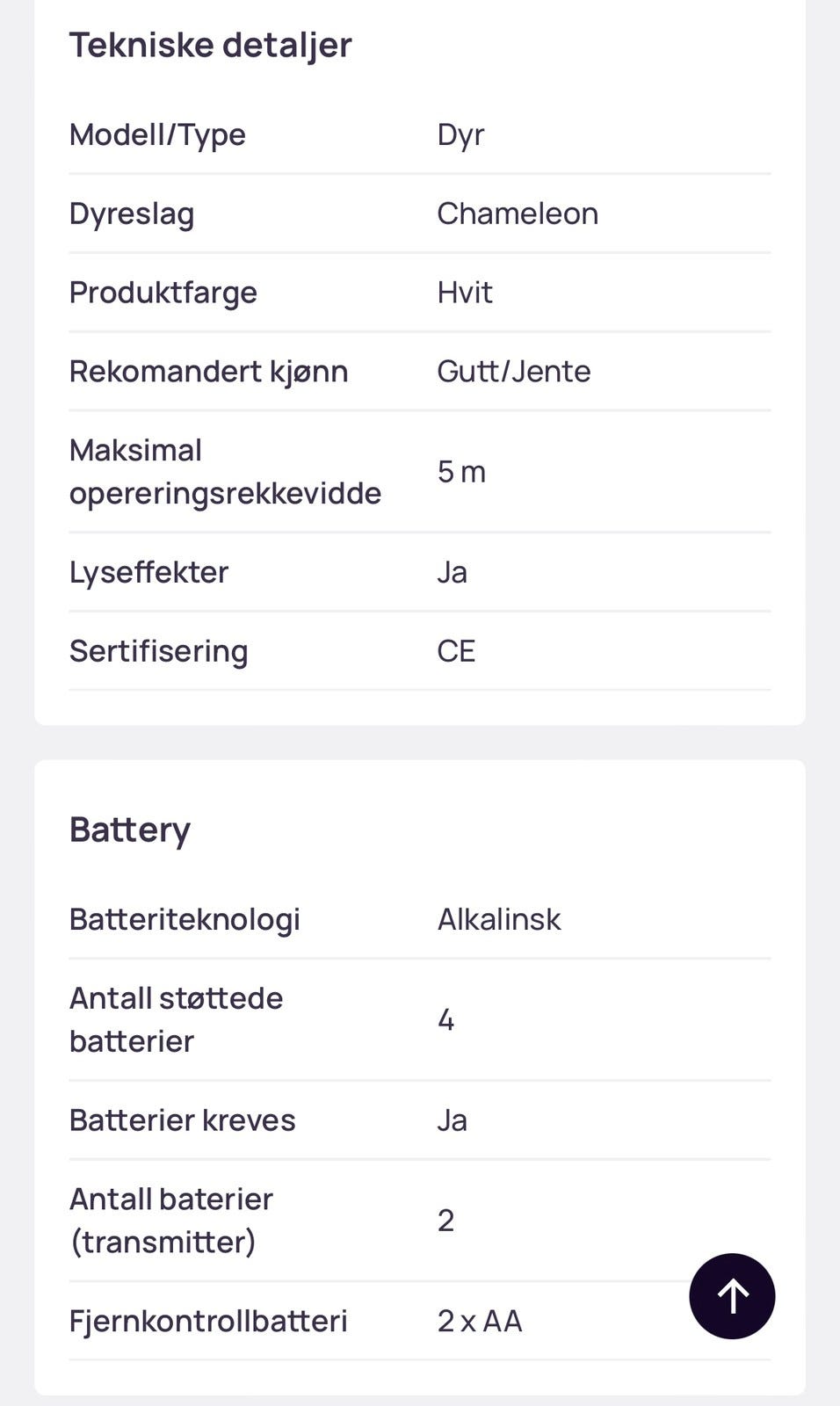The height and width of the screenshot is (1406, 840).
Task: Click the Antall støttede batterier label
Action: [176, 1019]
